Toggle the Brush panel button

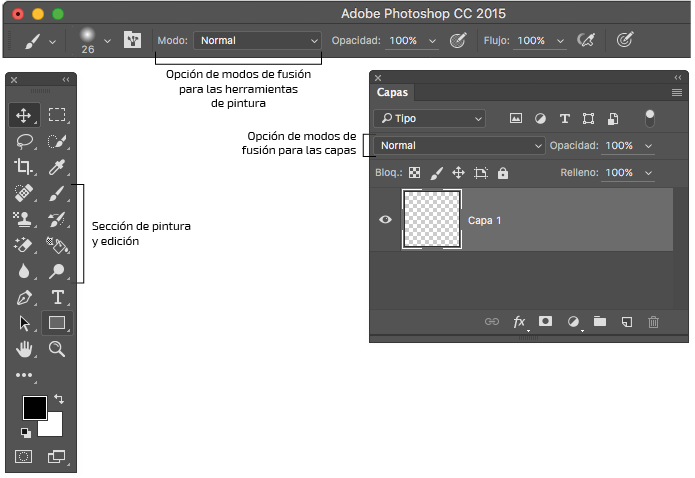pyautogui.click(x=132, y=40)
